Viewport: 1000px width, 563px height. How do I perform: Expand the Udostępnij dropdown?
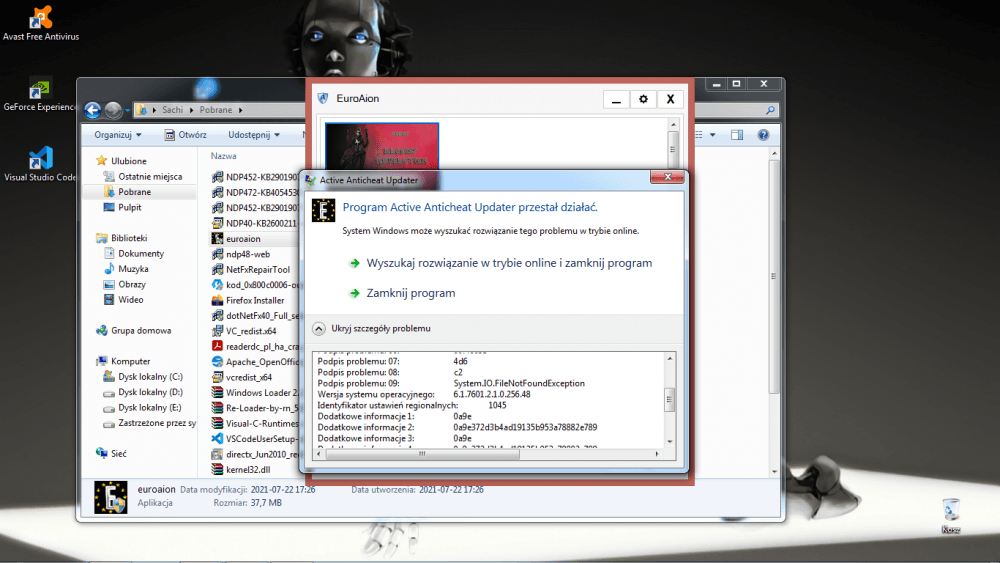point(254,135)
